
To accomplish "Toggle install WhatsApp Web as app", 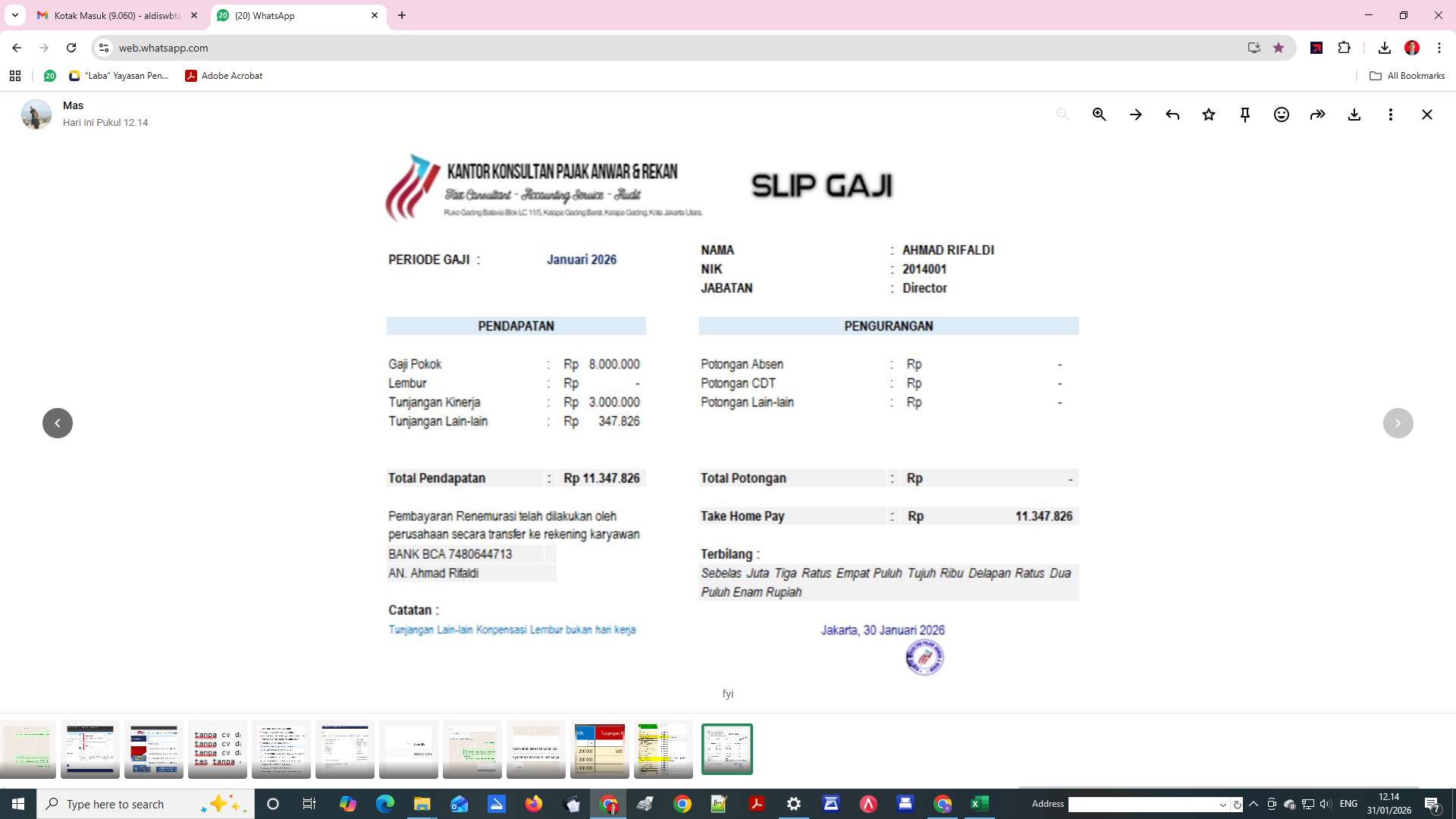I will click(x=1253, y=48).
